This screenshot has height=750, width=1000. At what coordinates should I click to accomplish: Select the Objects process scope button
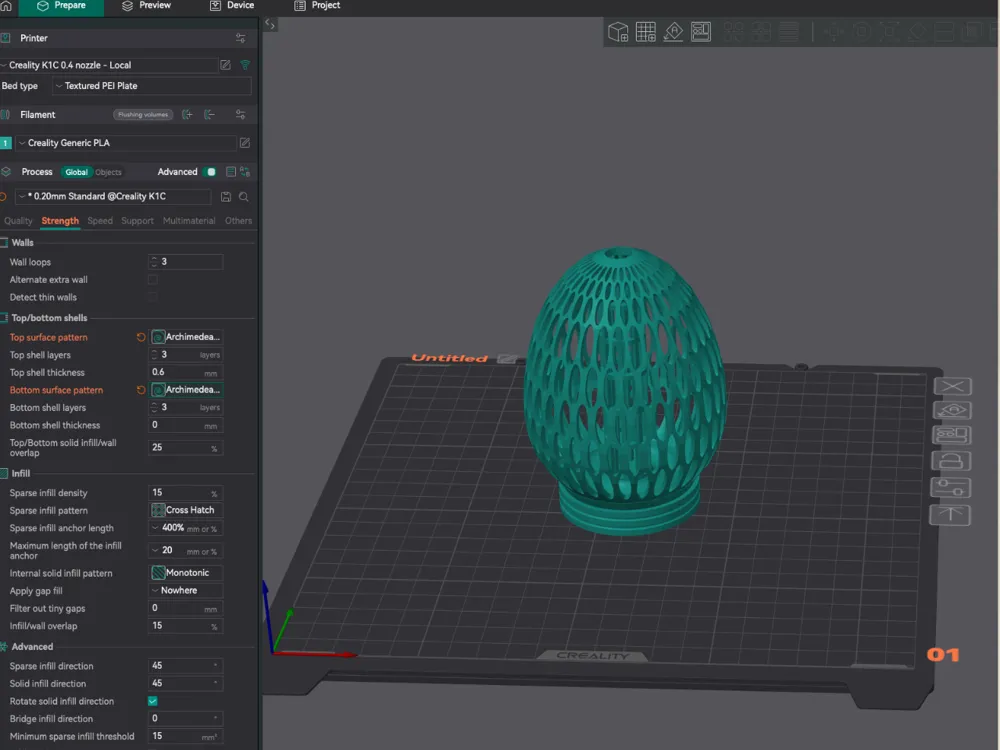tap(108, 172)
